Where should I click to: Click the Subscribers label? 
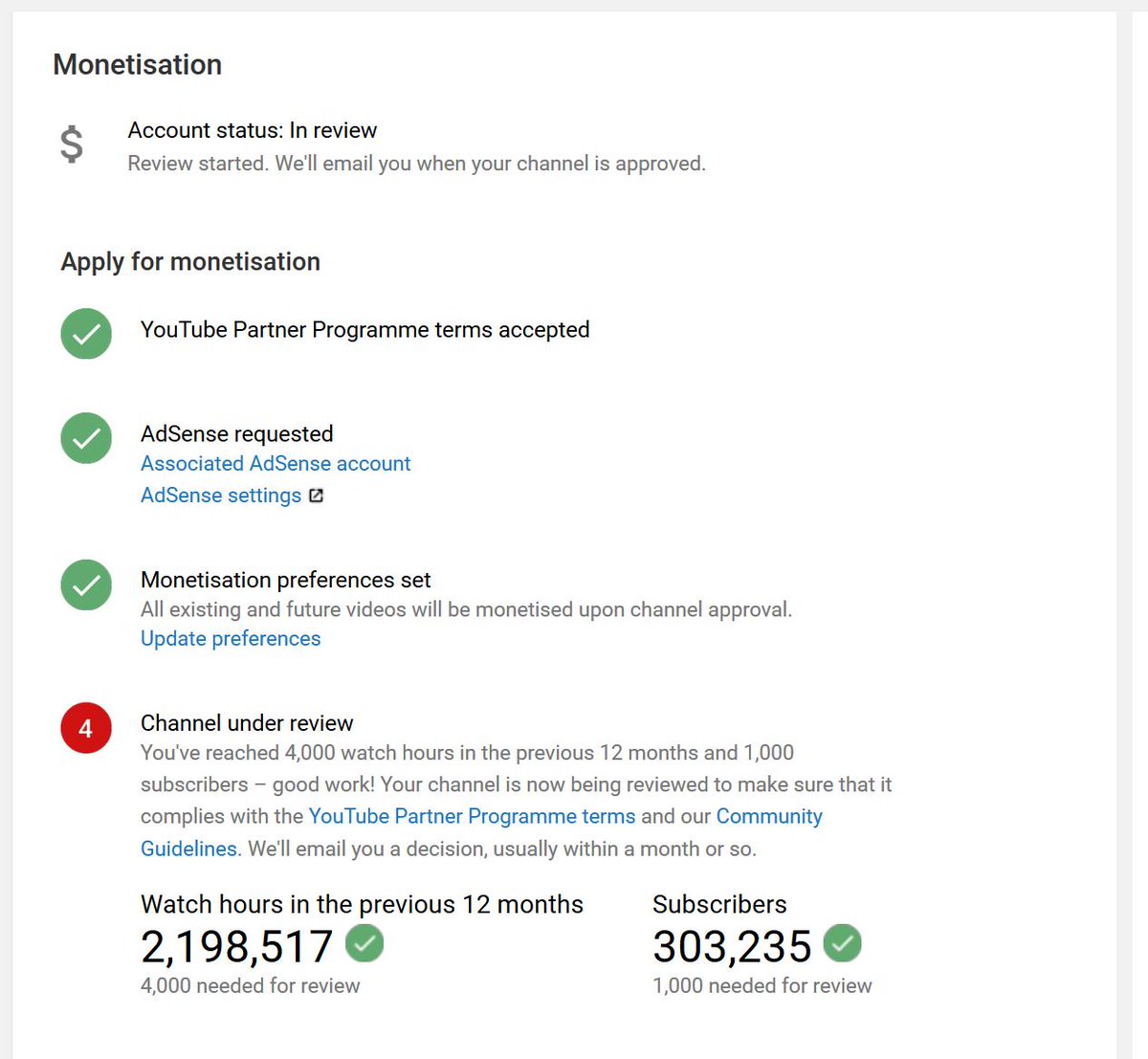[719, 904]
